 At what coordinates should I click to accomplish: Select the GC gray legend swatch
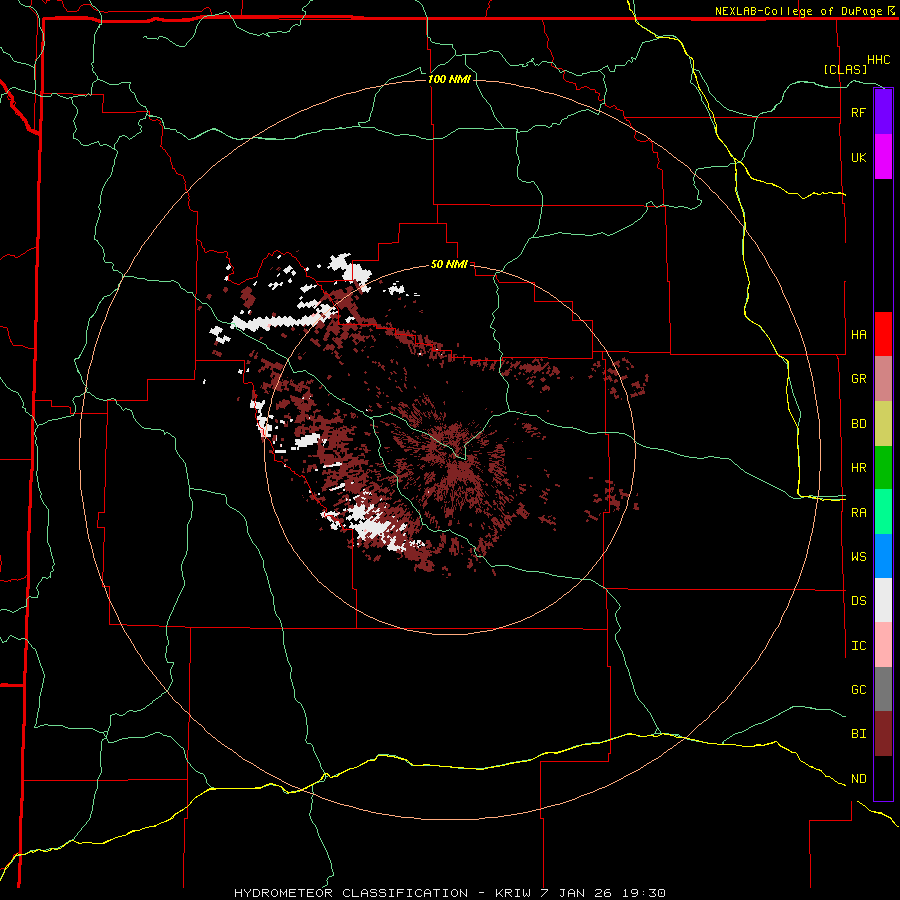click(883, 689)
